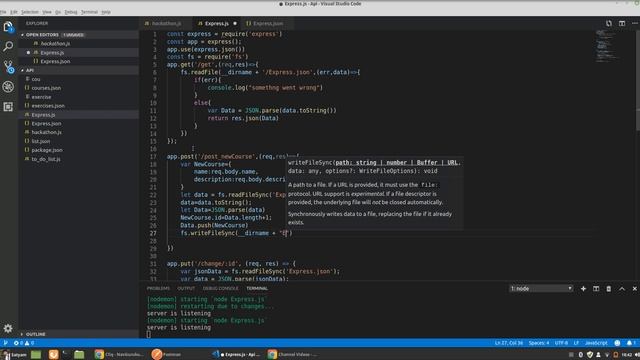
Task: Open the Help menu
Action: point(106,12)
